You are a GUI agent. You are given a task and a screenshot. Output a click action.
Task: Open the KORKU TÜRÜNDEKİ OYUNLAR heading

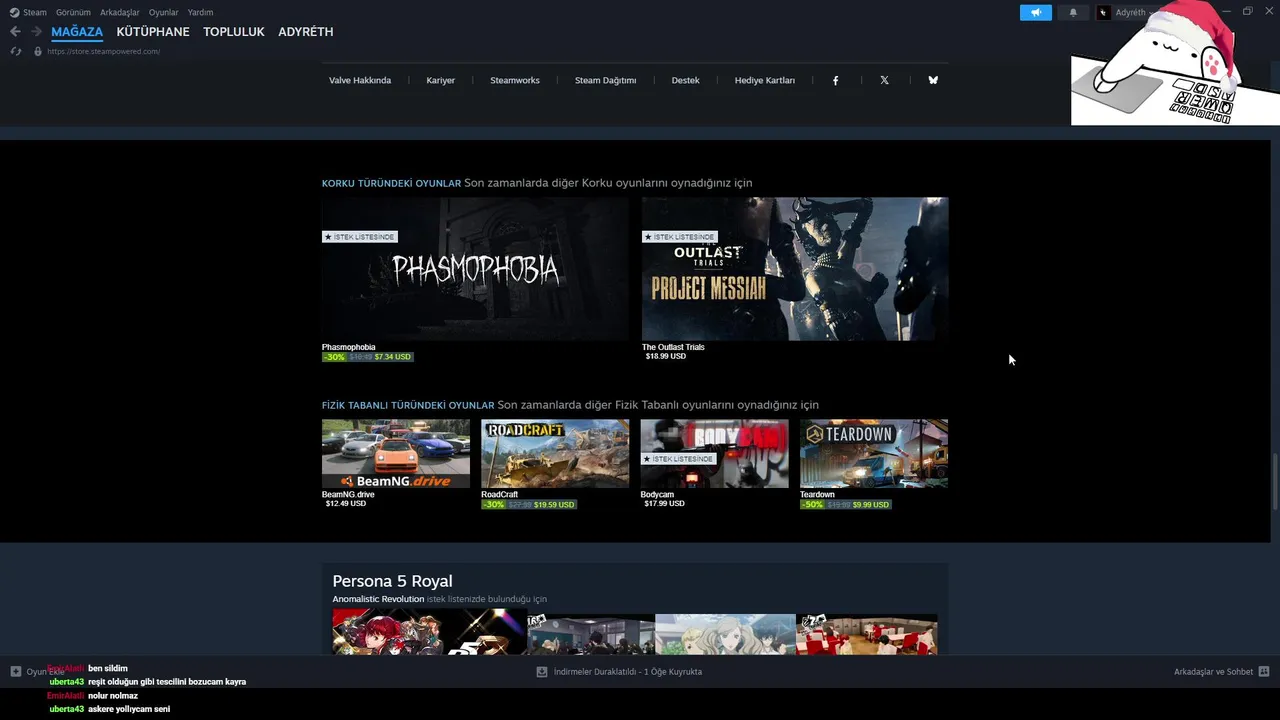391,183
